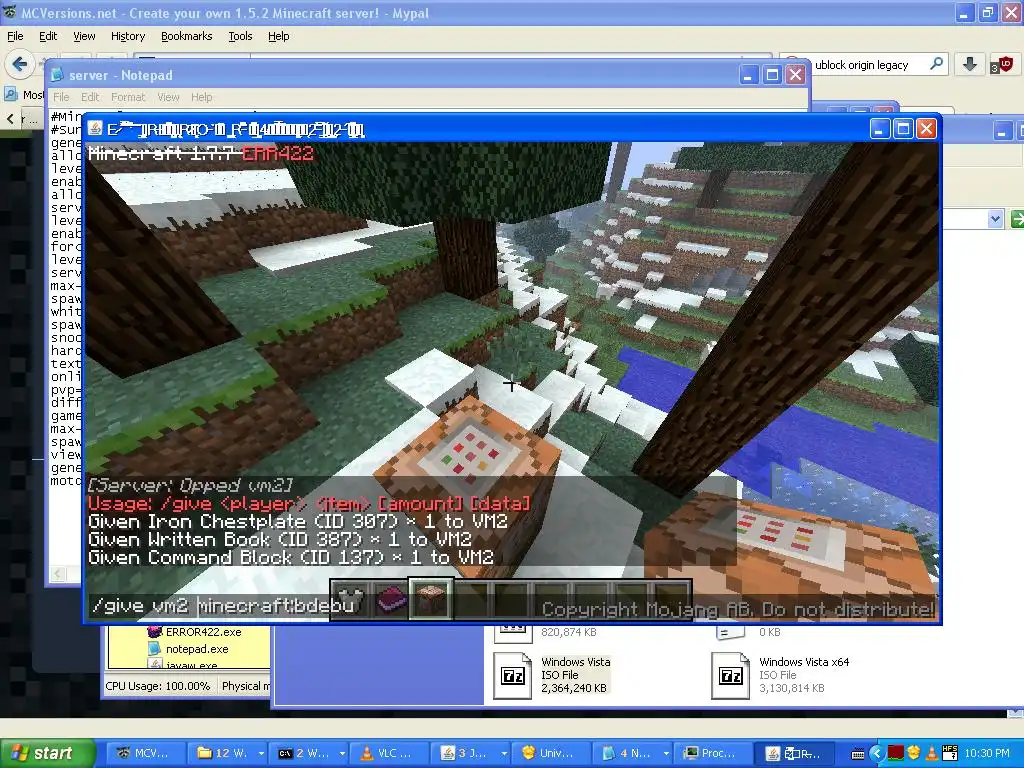Click the Java icon in Minecraft window title
1024x768 pixels.
click(x=95, y=129)
